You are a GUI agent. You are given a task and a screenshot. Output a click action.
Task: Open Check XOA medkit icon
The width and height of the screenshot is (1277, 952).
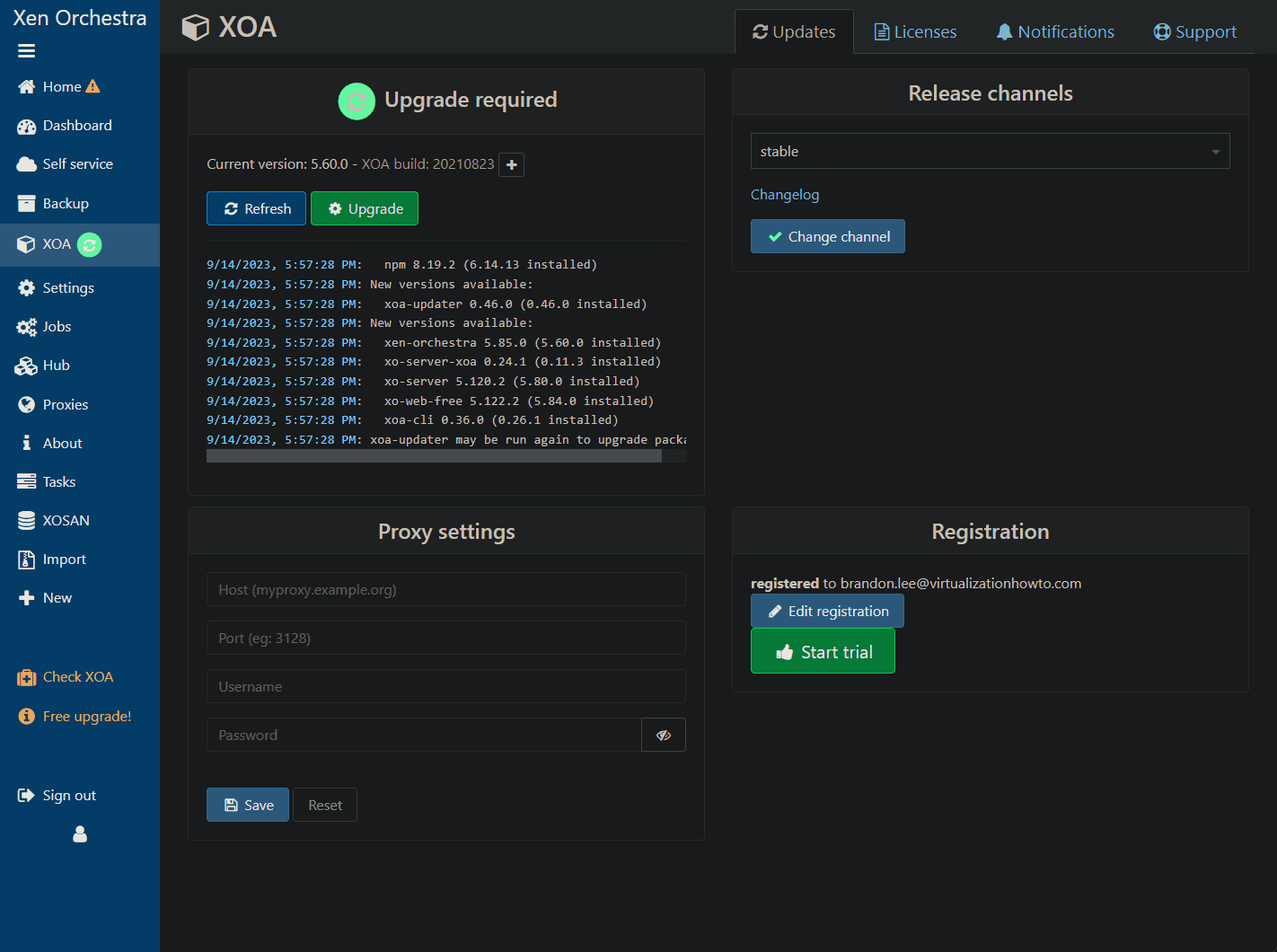pos(26,677)
